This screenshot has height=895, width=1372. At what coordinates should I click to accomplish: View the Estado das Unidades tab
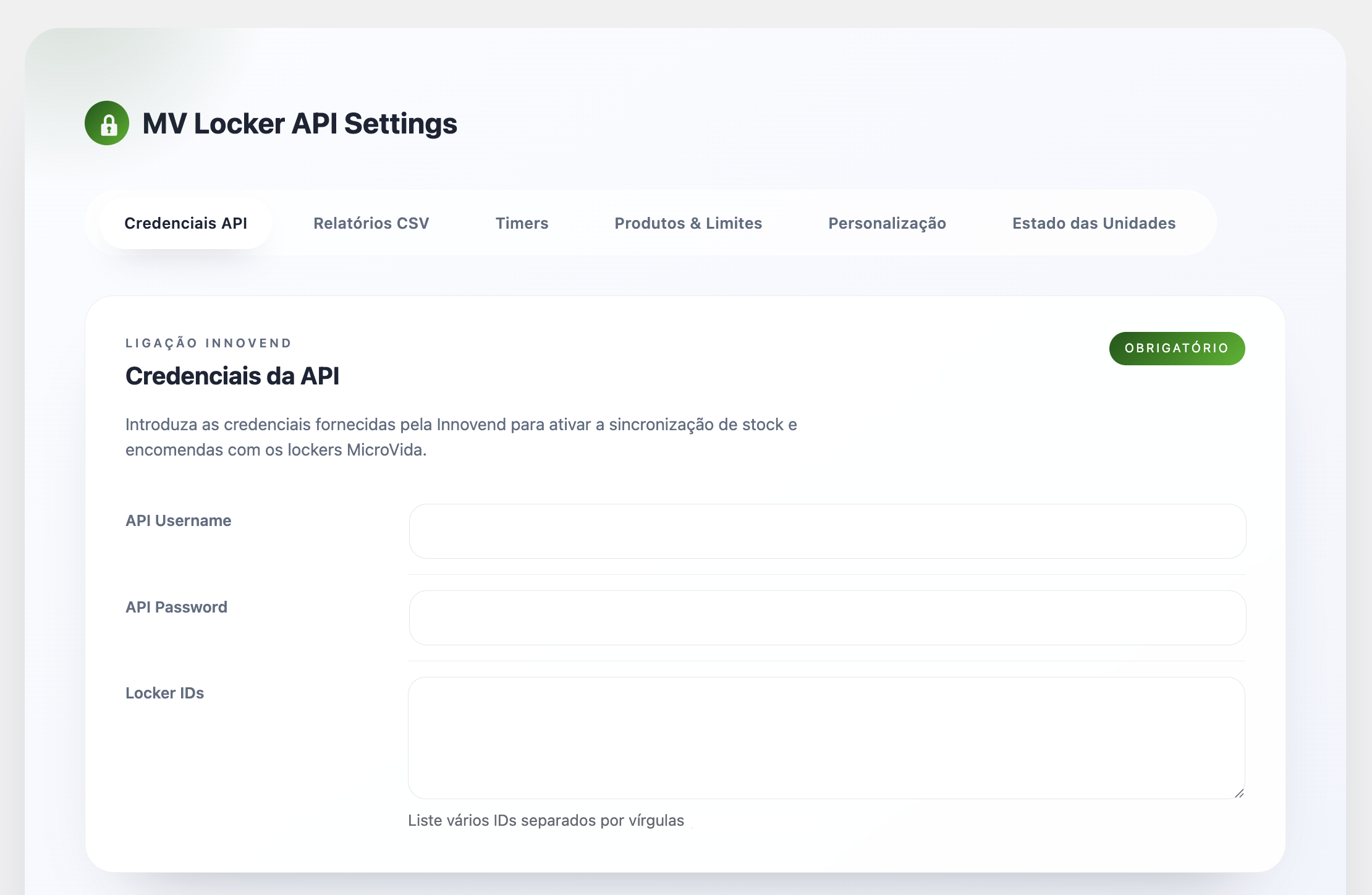coord(1093,223)
